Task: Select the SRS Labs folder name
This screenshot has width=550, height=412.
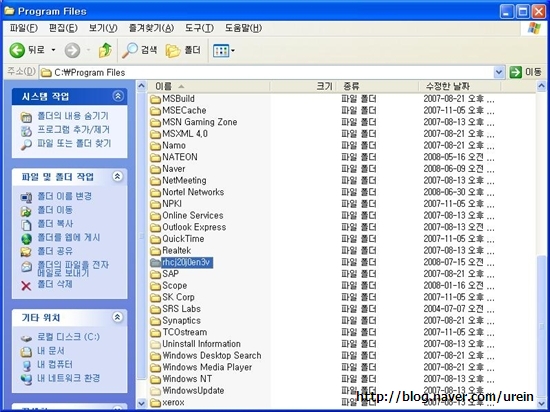Action: coord(181,309)
